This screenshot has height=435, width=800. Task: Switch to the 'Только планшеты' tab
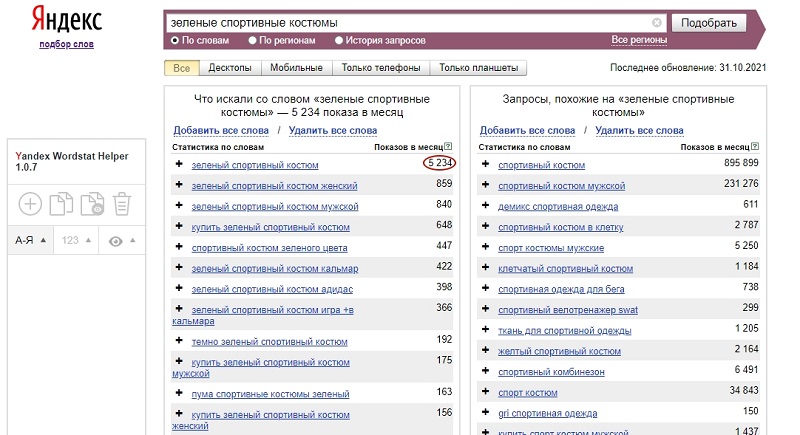479,68
